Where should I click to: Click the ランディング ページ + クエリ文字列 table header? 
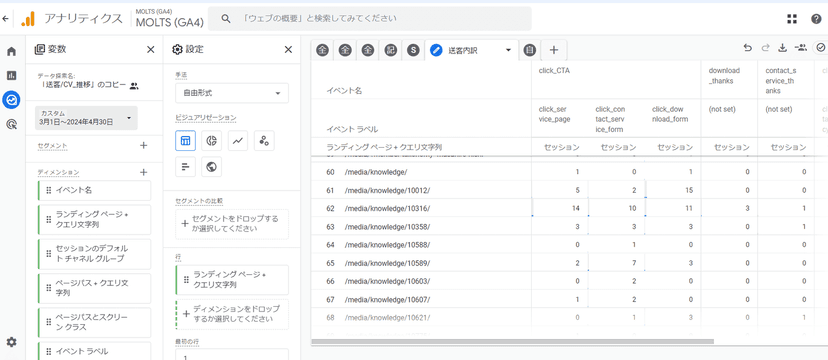tap(384, 147)
